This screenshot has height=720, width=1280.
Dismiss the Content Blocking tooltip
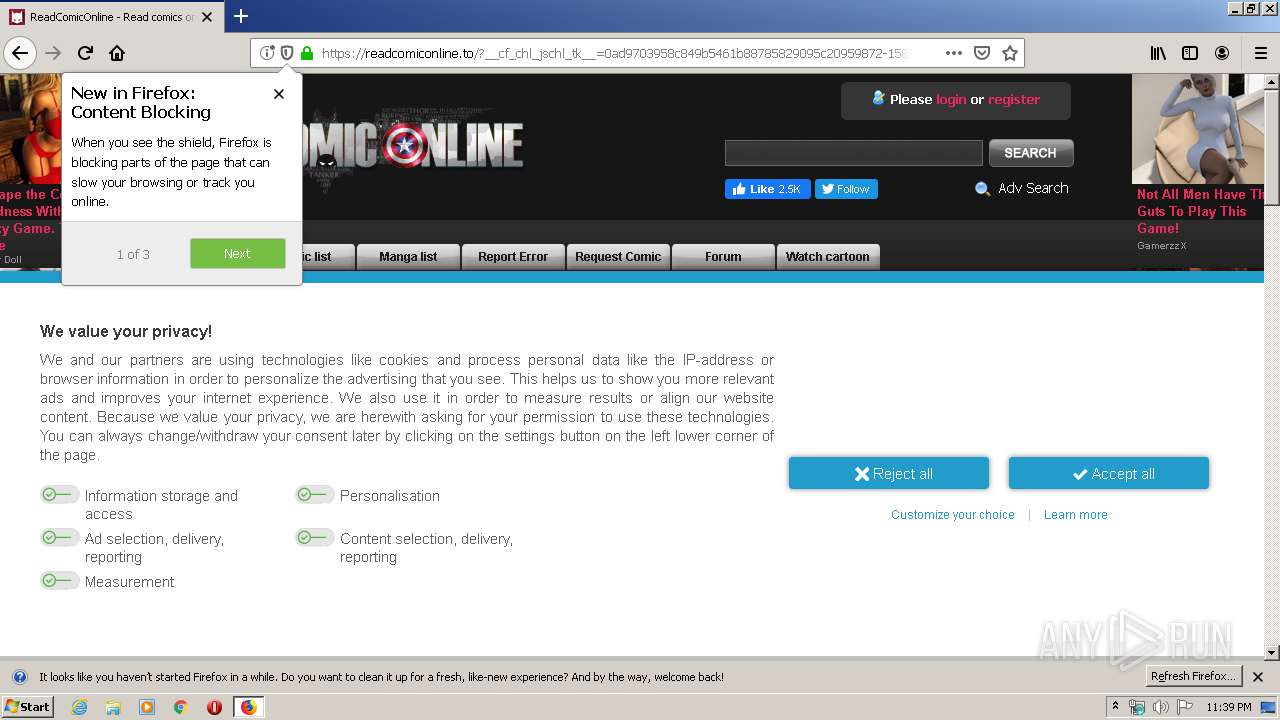[x=279, y=93]
